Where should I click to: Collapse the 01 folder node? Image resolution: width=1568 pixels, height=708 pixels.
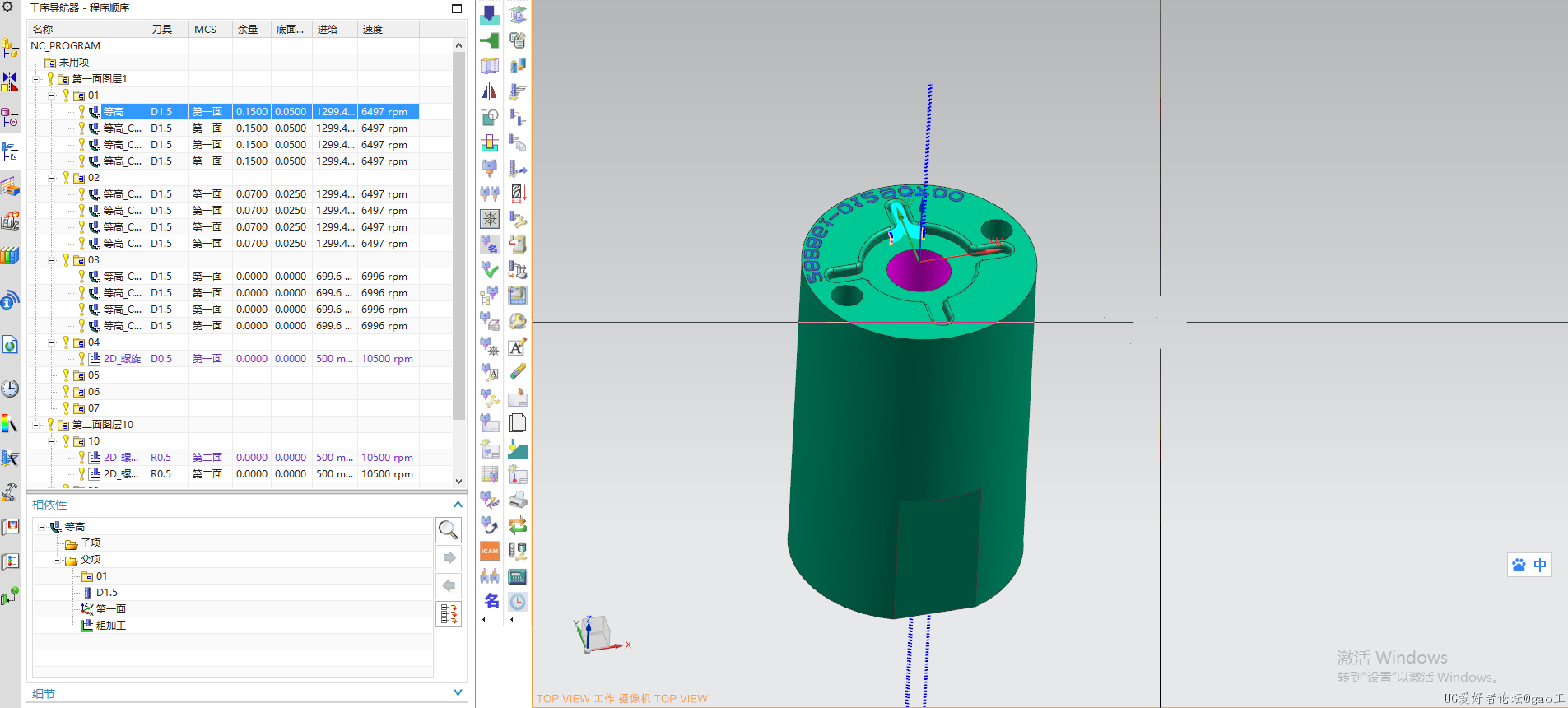click(52, 95)
